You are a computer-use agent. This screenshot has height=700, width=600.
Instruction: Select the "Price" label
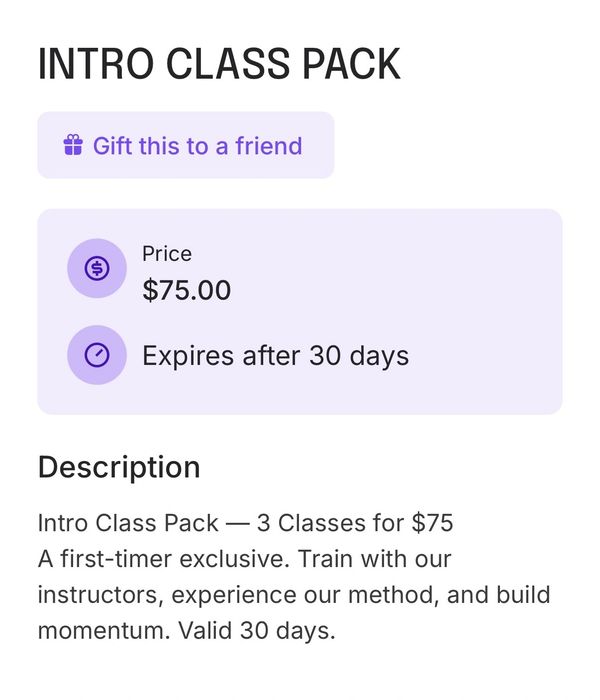[x=167, y=254]
